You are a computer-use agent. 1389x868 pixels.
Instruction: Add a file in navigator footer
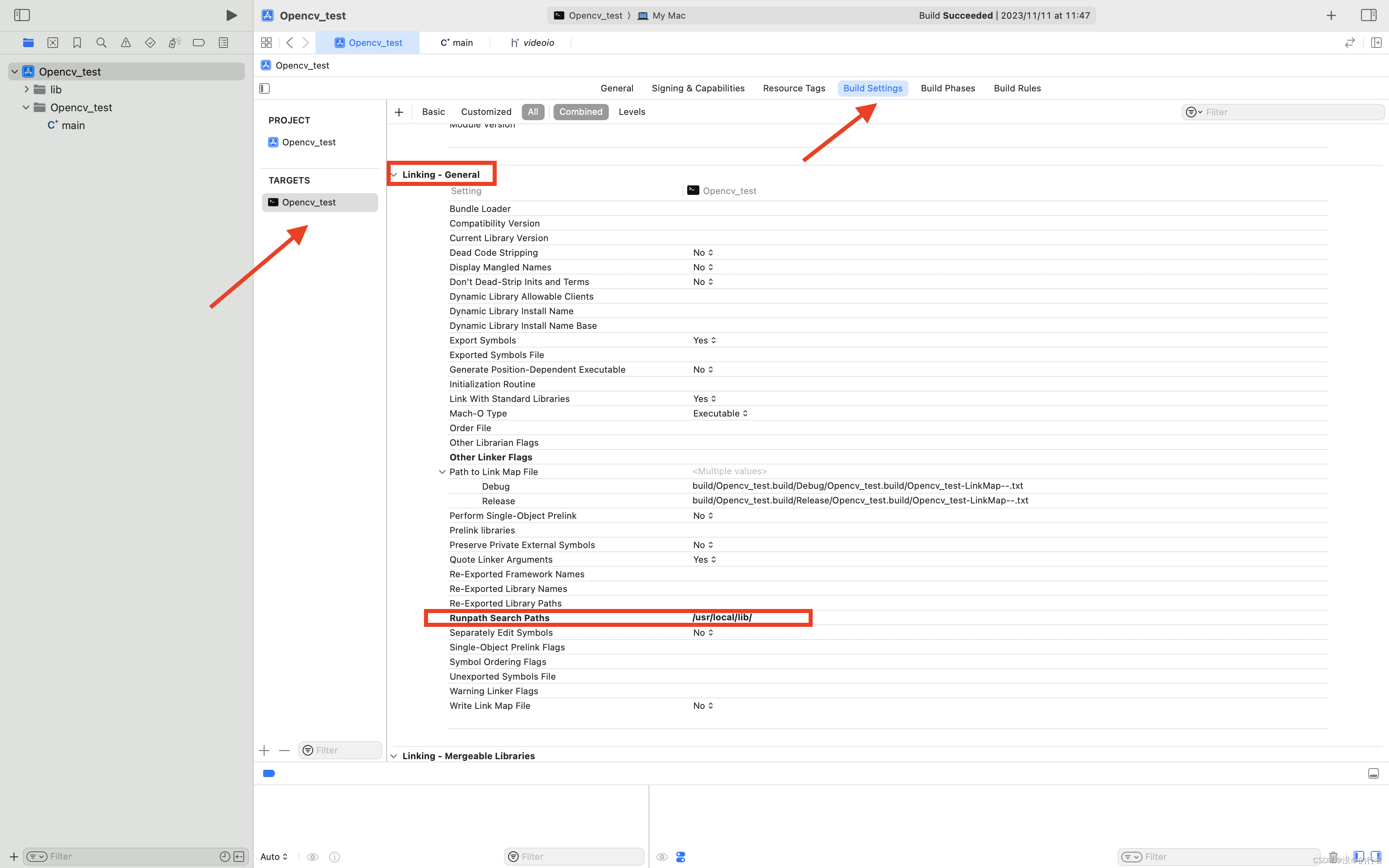14,857
